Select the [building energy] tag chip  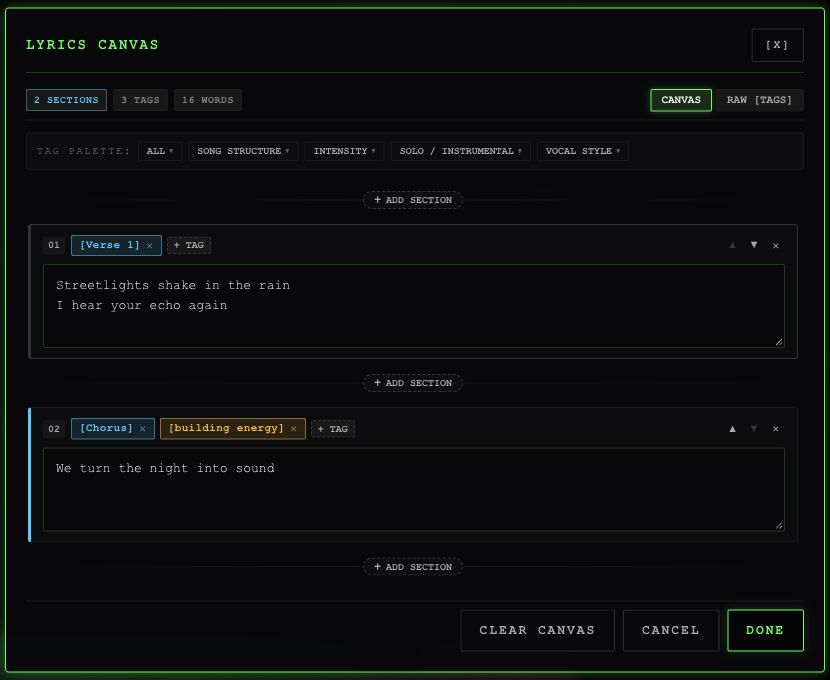[x=232, y=429]
